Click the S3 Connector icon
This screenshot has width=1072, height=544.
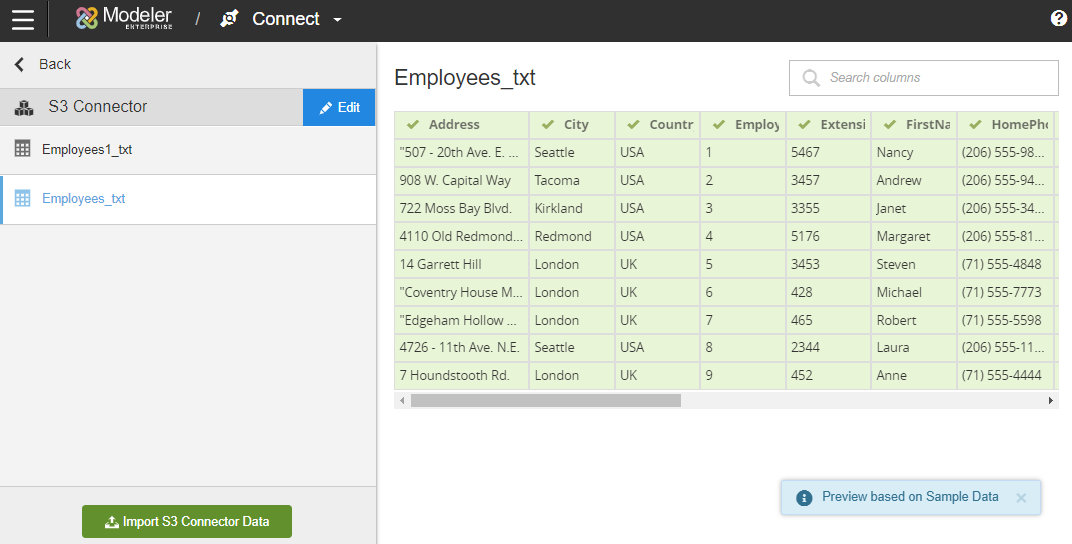coord(24,107)
